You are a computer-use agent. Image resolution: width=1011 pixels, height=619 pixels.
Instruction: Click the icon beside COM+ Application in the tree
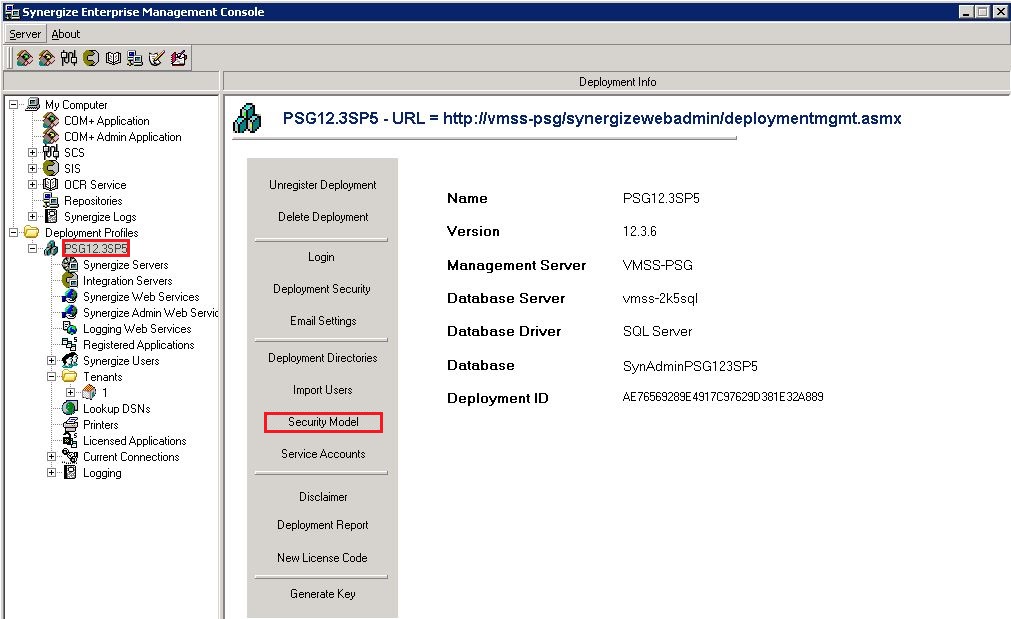click(x=51, y=120)
